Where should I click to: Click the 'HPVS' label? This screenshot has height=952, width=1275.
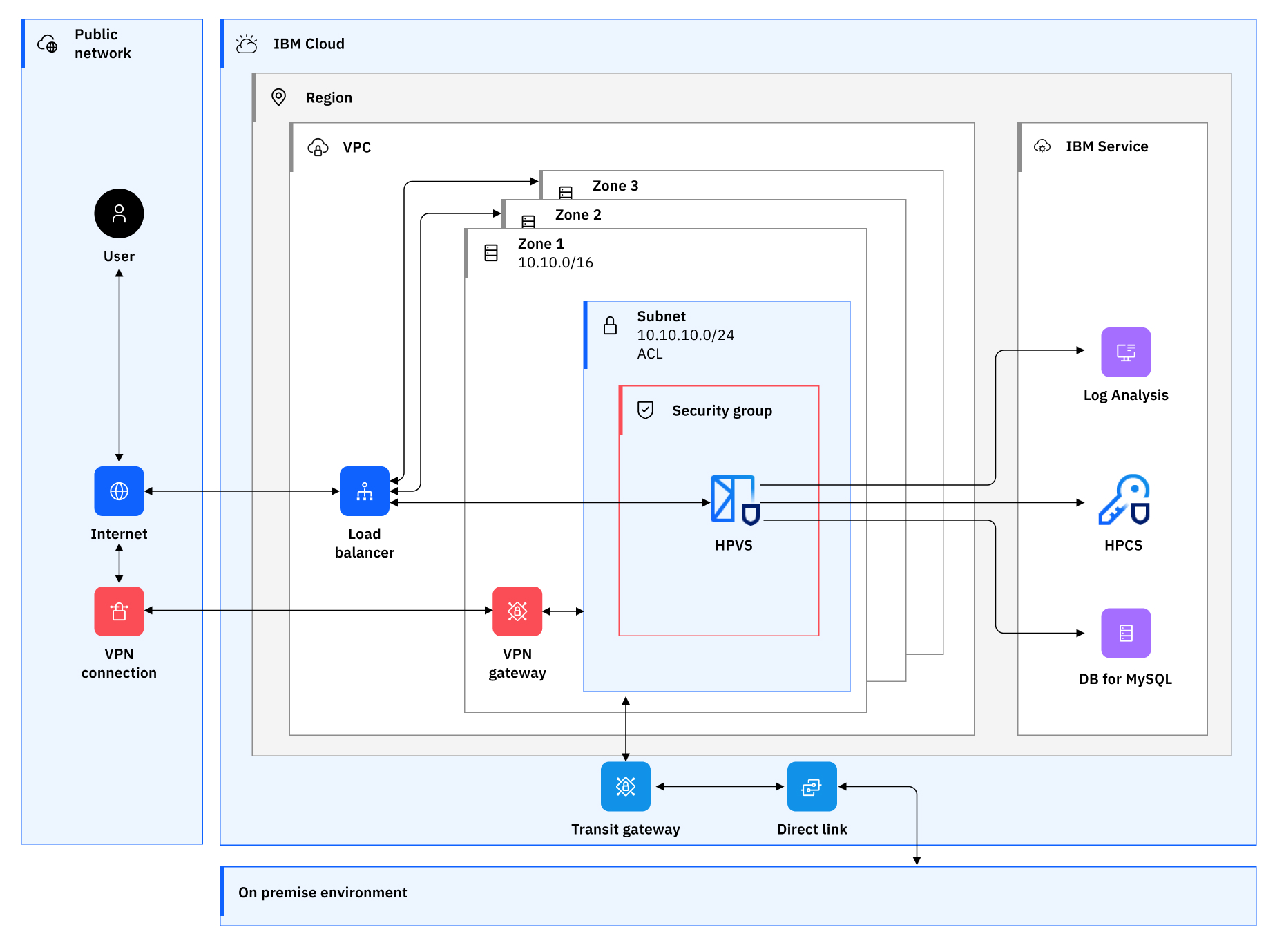tap(734, 545)
